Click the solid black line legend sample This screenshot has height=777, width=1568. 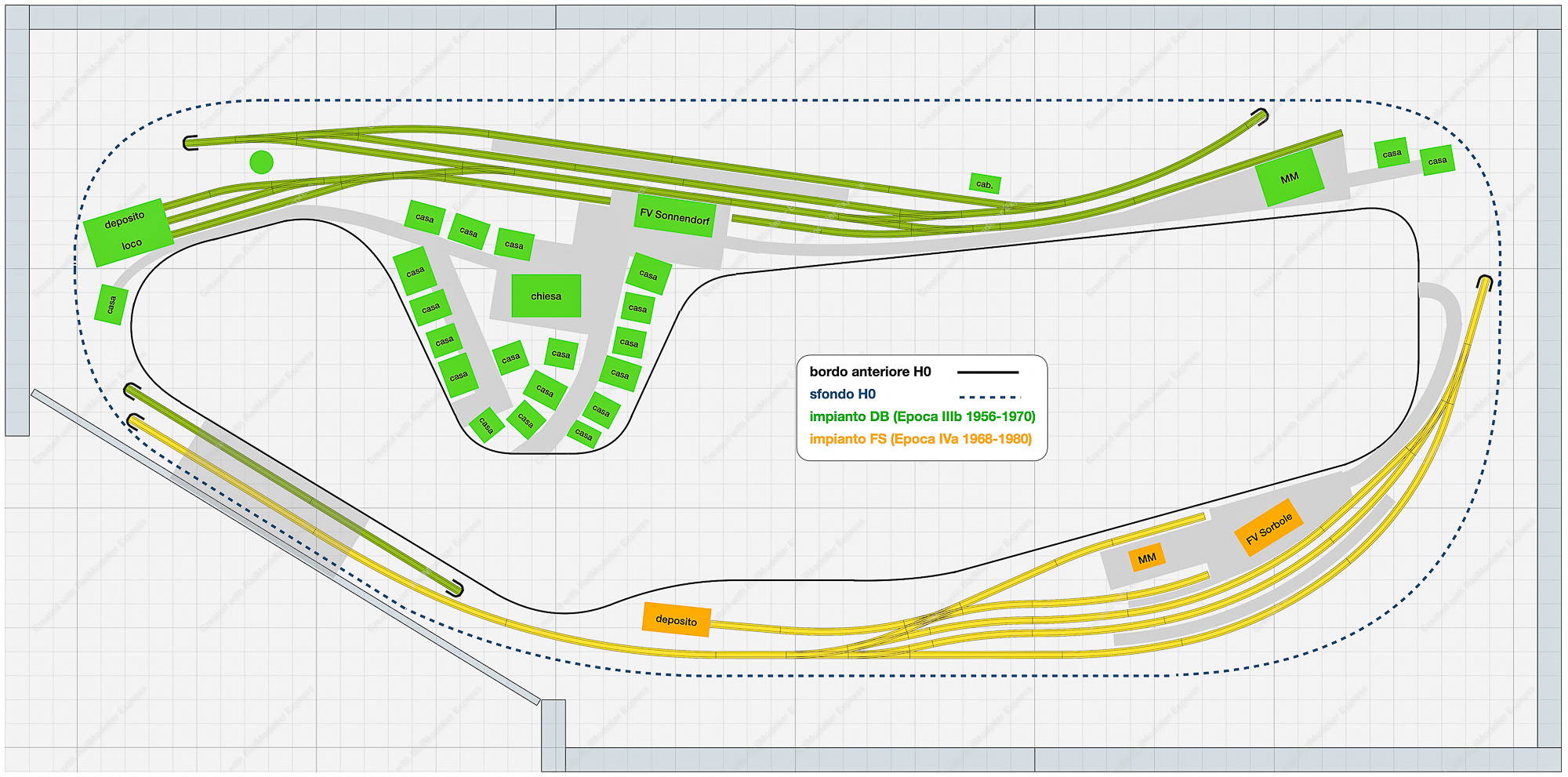(x=987, y=372)
